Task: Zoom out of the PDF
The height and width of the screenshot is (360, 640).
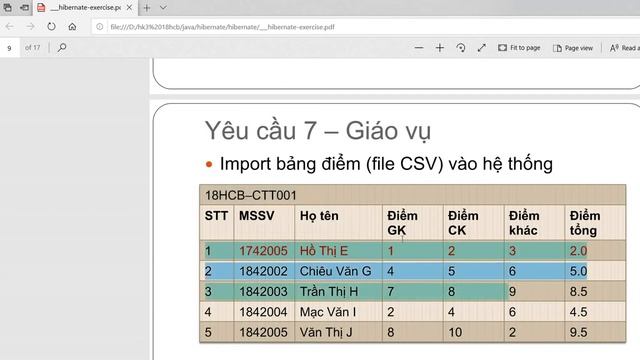Action: [418, 48]
